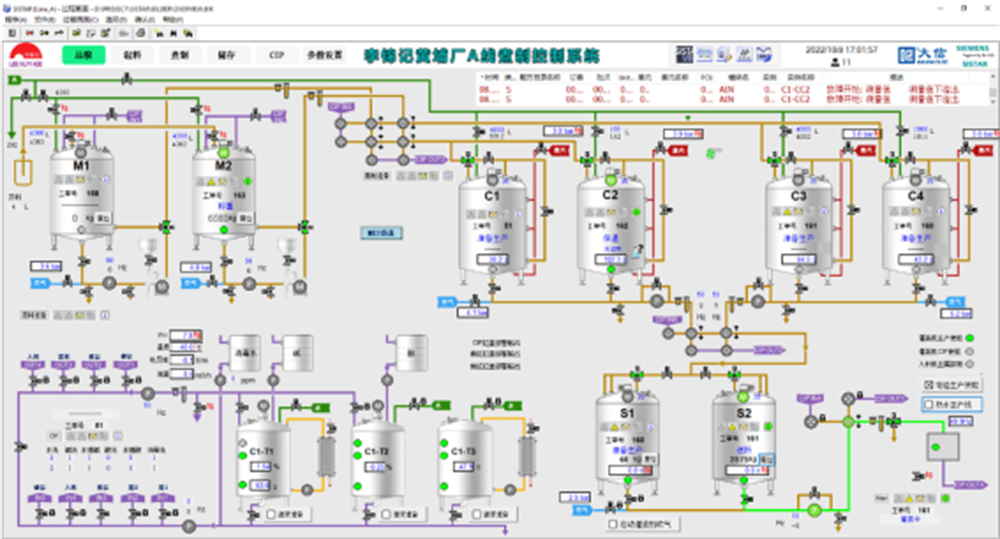The height and width of the screenshot is (539, 1000).
Task: Open the CIP tab
Action: tap(277, 55)
